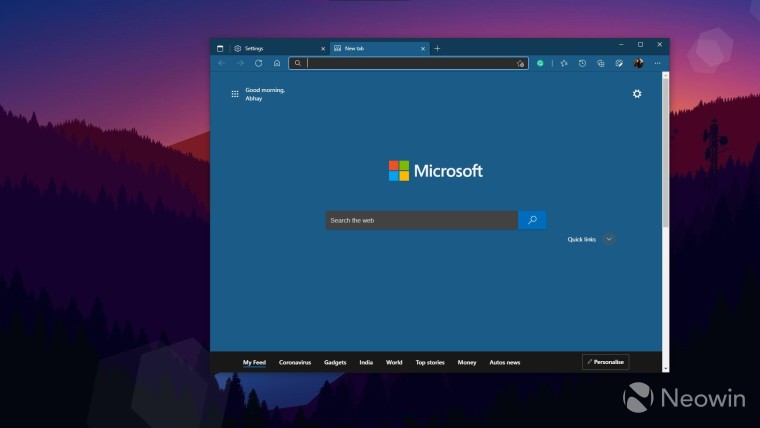Open the Autos news feed tab
The height and width of the screenshot is (428, 760).
click(x=505, y=363)
